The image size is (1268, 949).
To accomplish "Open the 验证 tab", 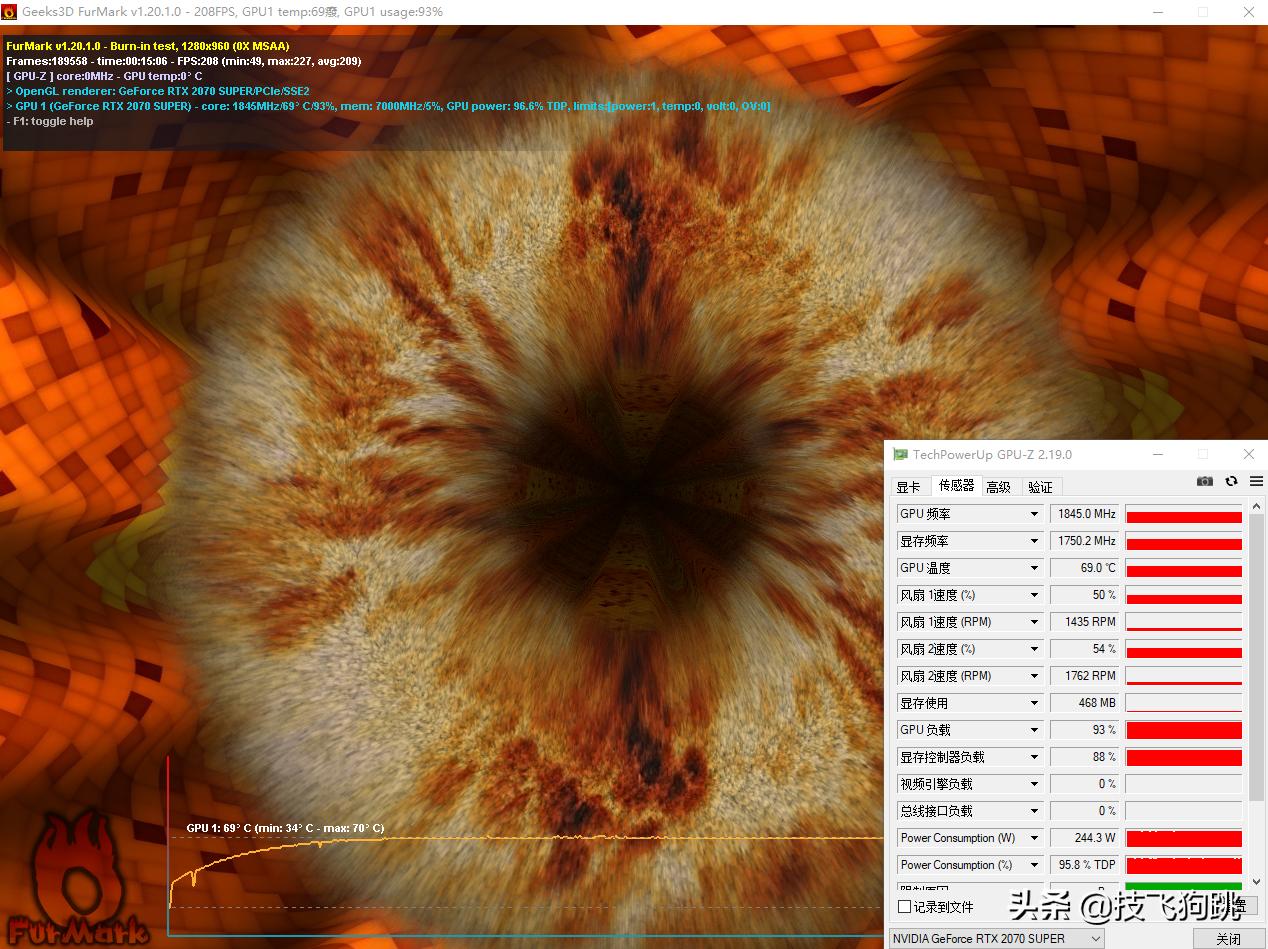I will point(1040,487).
